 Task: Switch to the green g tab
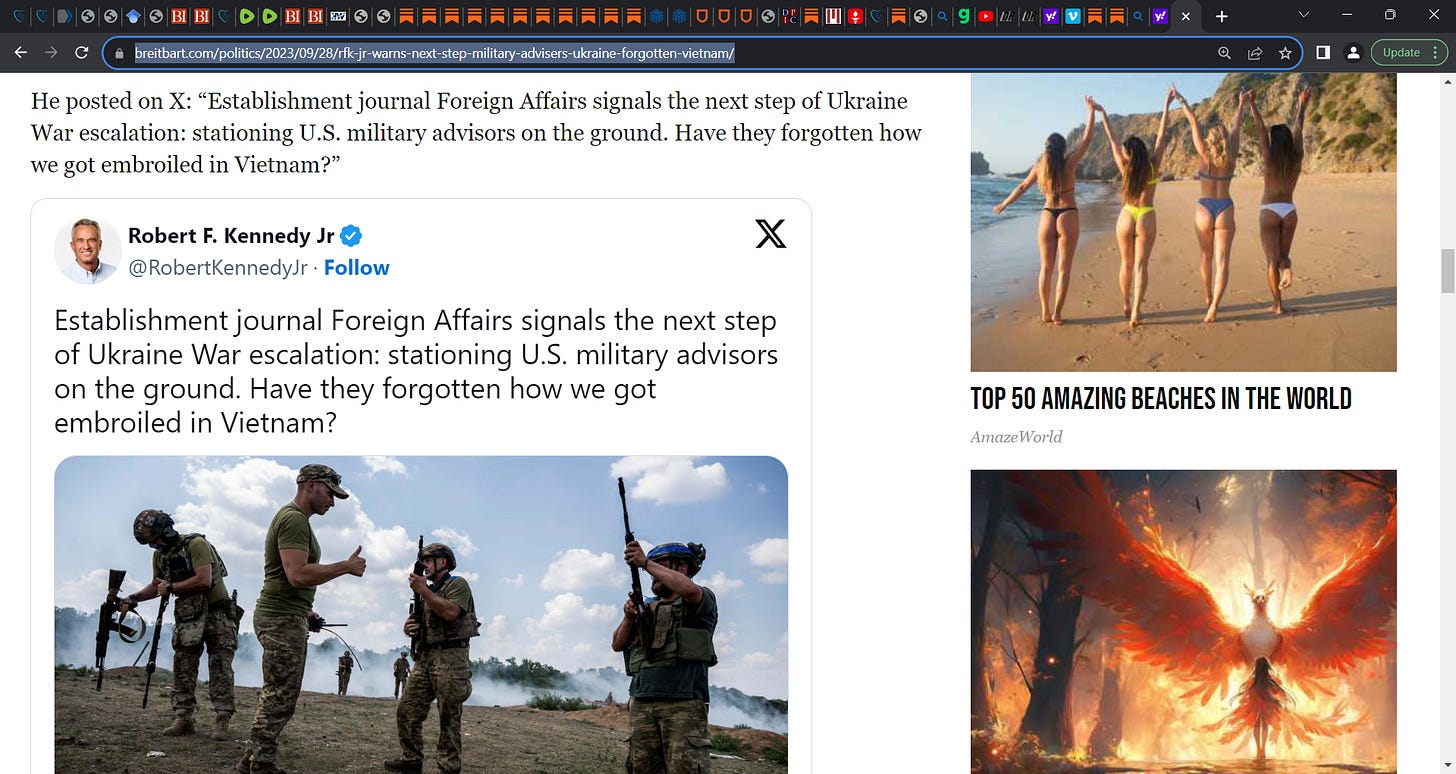point(964,16)
